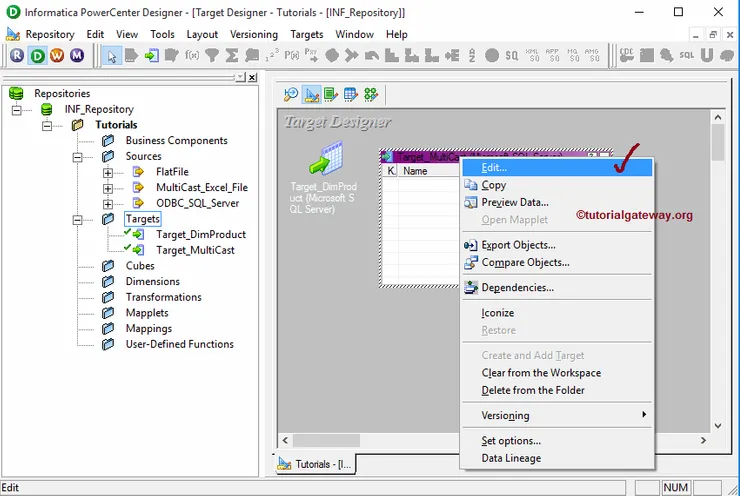Image resolution: width=740 pixels, height=496 pixels.
Task: Expand the MultiCast_Excel_File node
Action: 108,188
